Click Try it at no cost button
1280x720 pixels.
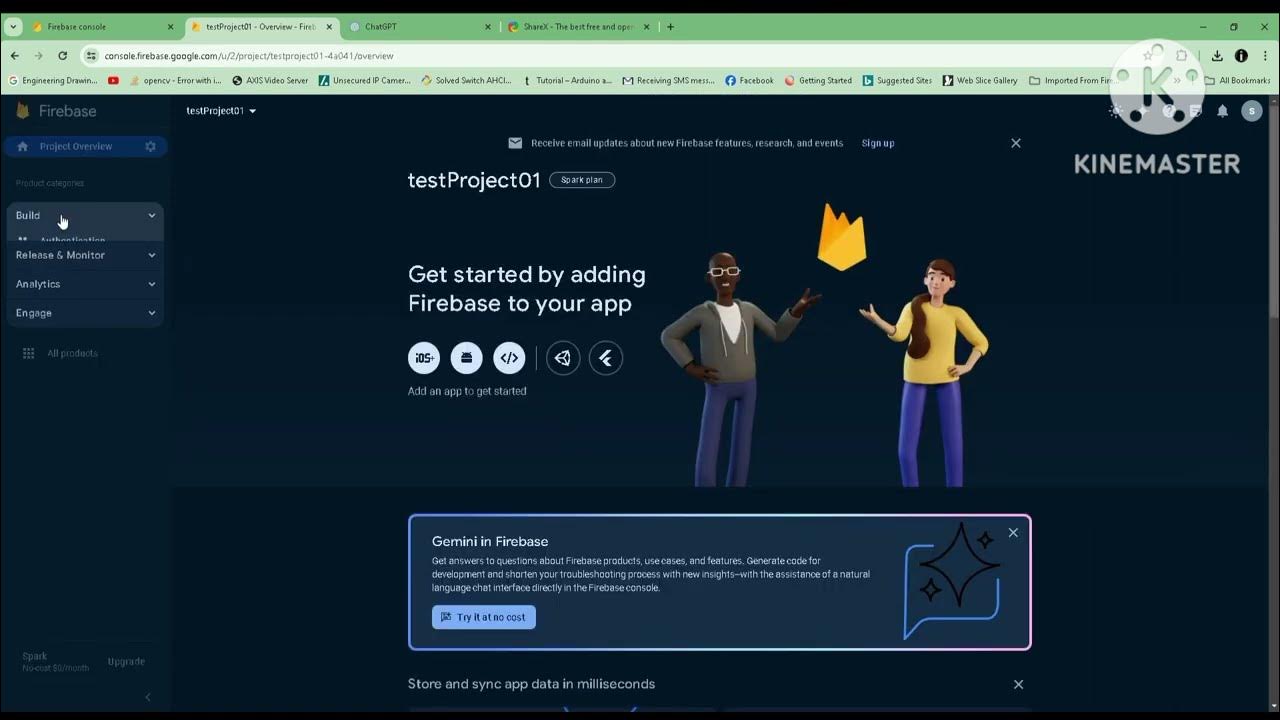point(484,617)
